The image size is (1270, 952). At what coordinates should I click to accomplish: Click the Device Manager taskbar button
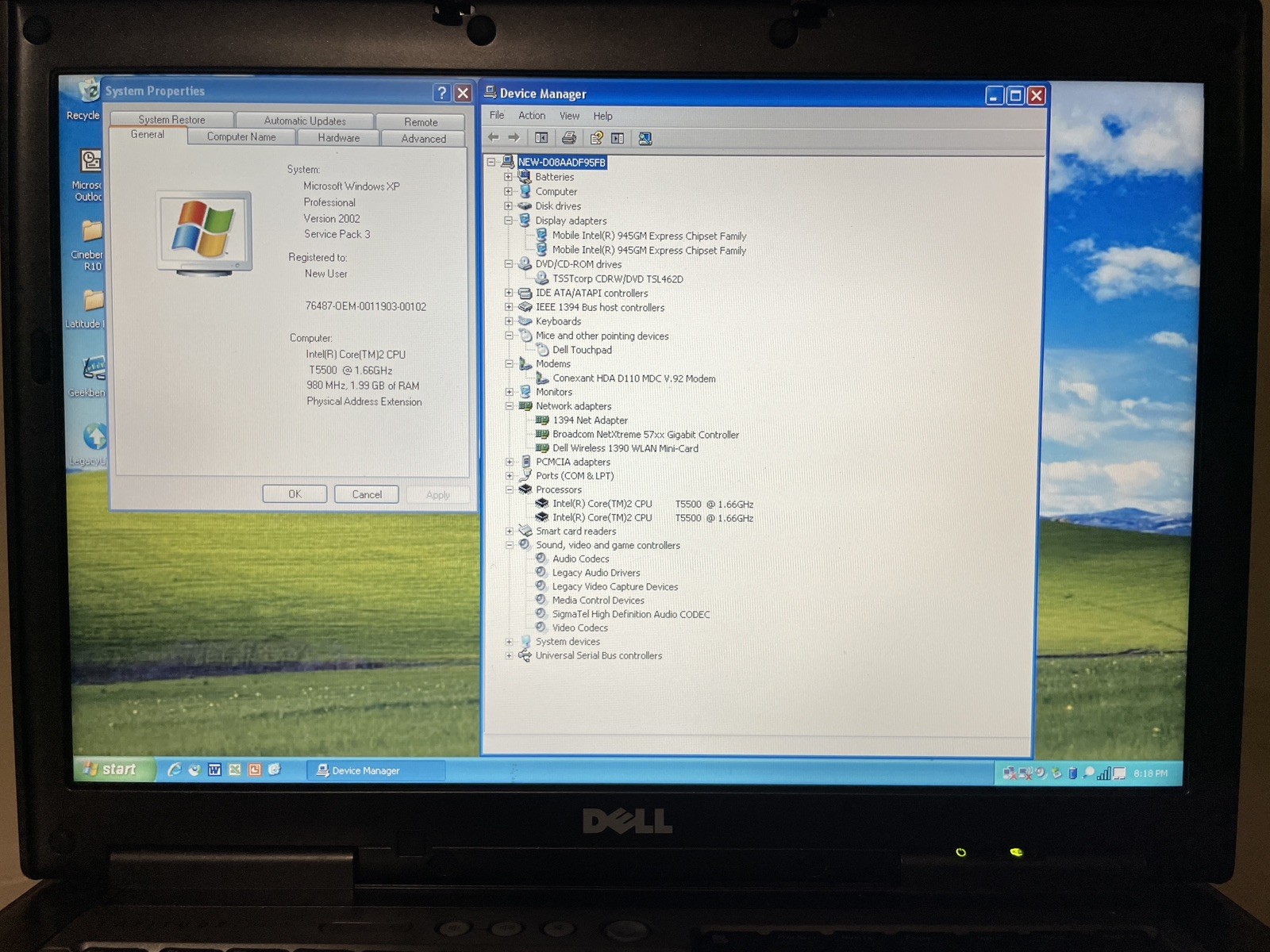tap(375, 770)
